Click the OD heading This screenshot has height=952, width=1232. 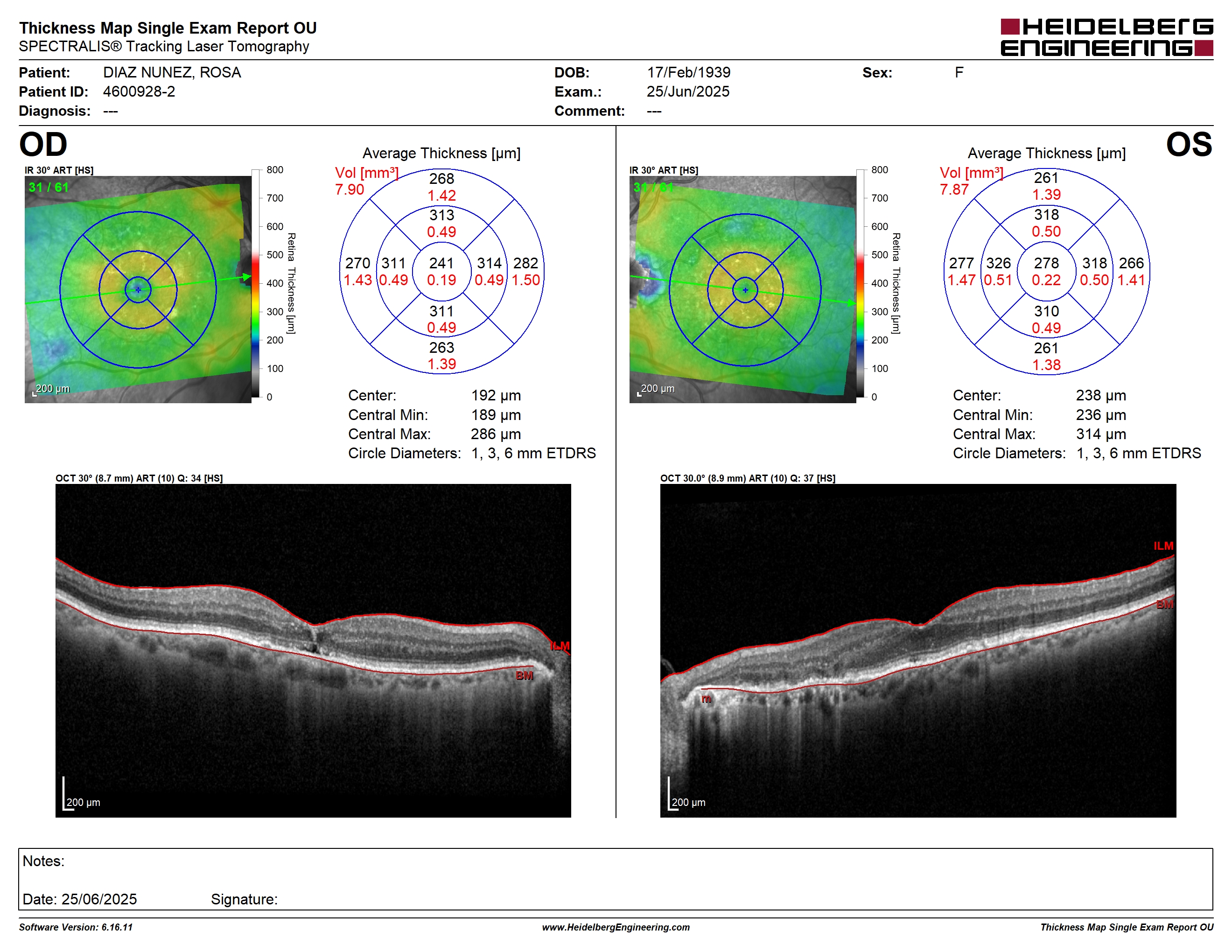pos(43,144)
